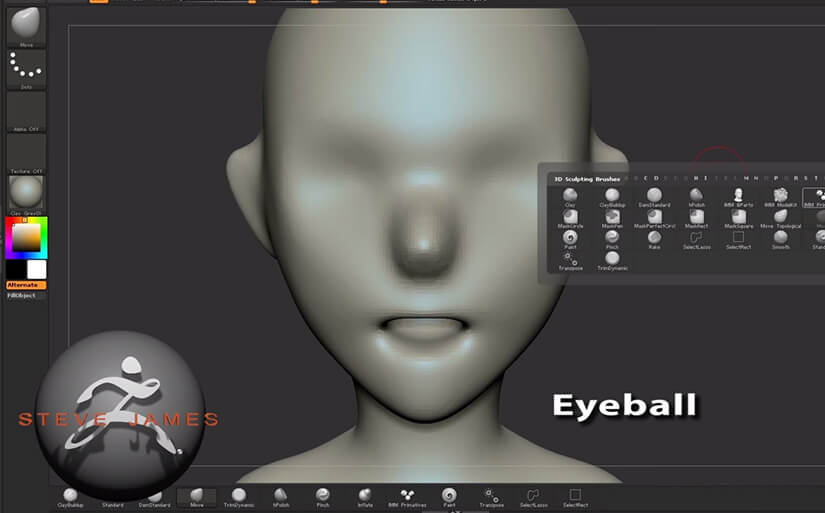Select the white main color swatch

(36, 270)
